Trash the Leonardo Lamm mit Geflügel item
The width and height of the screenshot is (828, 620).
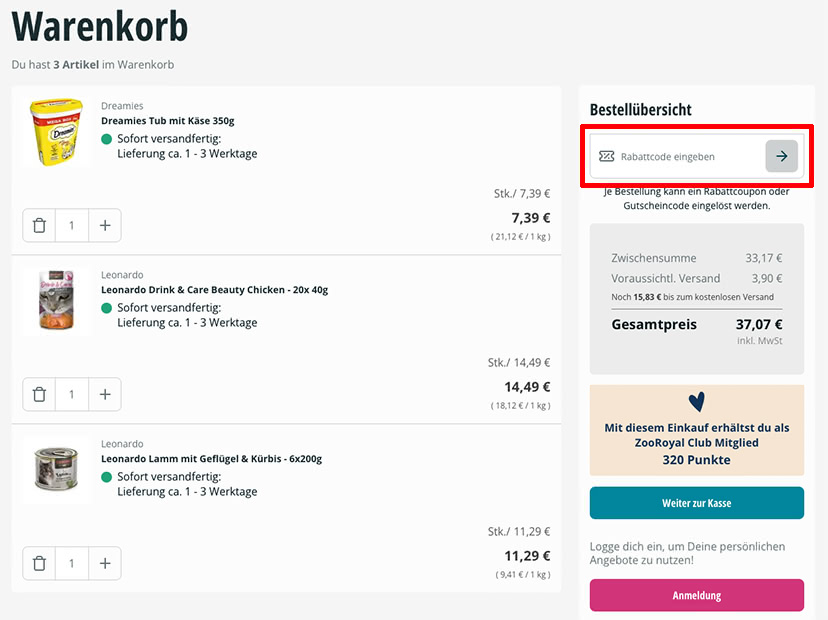click(x=39, y=563)
